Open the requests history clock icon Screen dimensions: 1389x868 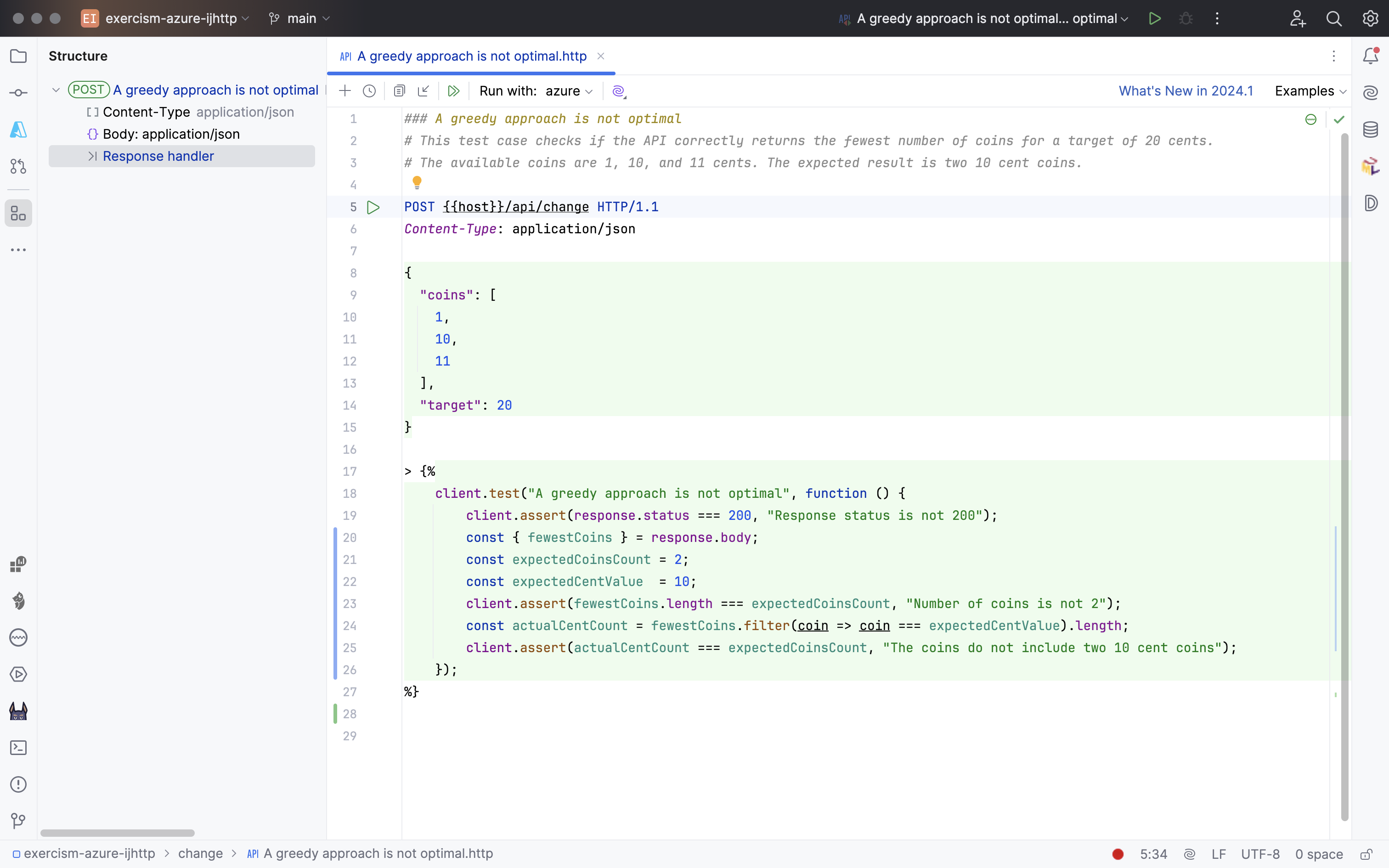tap(370, 91)
